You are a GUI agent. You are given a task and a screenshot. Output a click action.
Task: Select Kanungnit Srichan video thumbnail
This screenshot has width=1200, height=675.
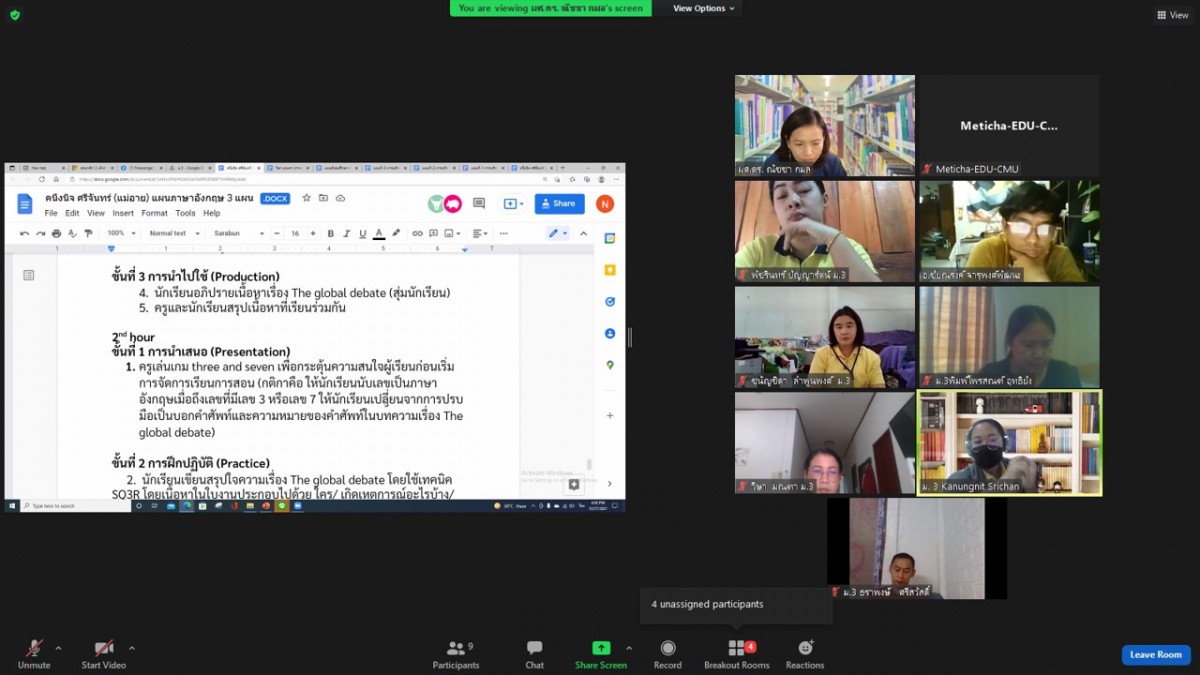(1010, 443)
